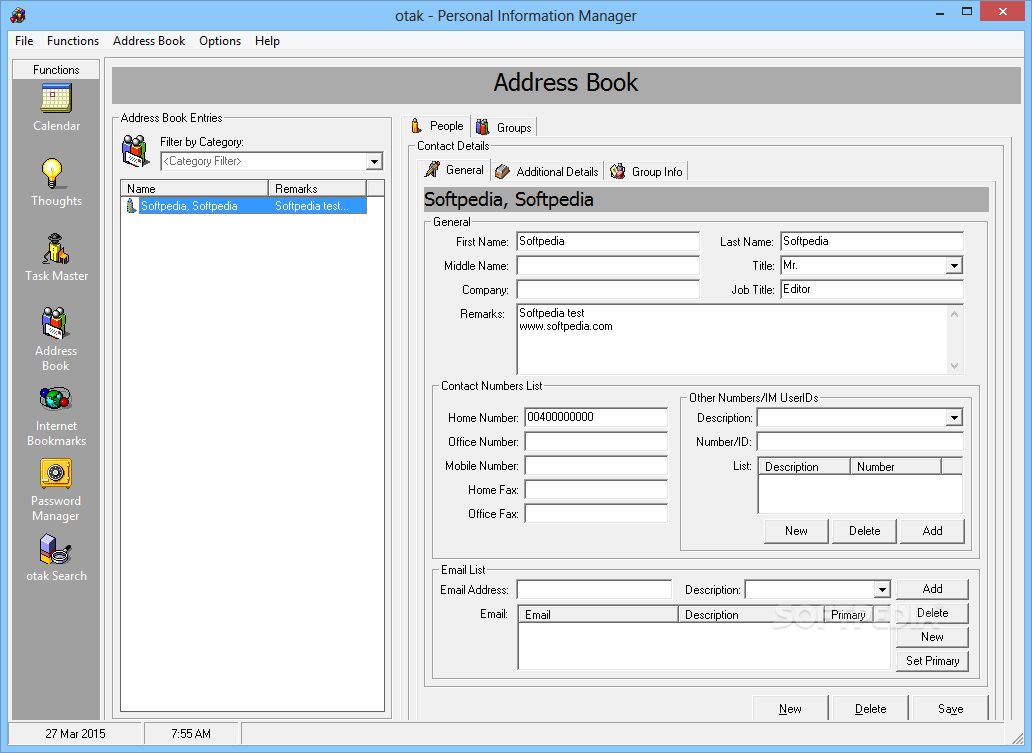Open the Address Book menu
Viewport: 1032px width, 753px height.
tap(149, 41)
